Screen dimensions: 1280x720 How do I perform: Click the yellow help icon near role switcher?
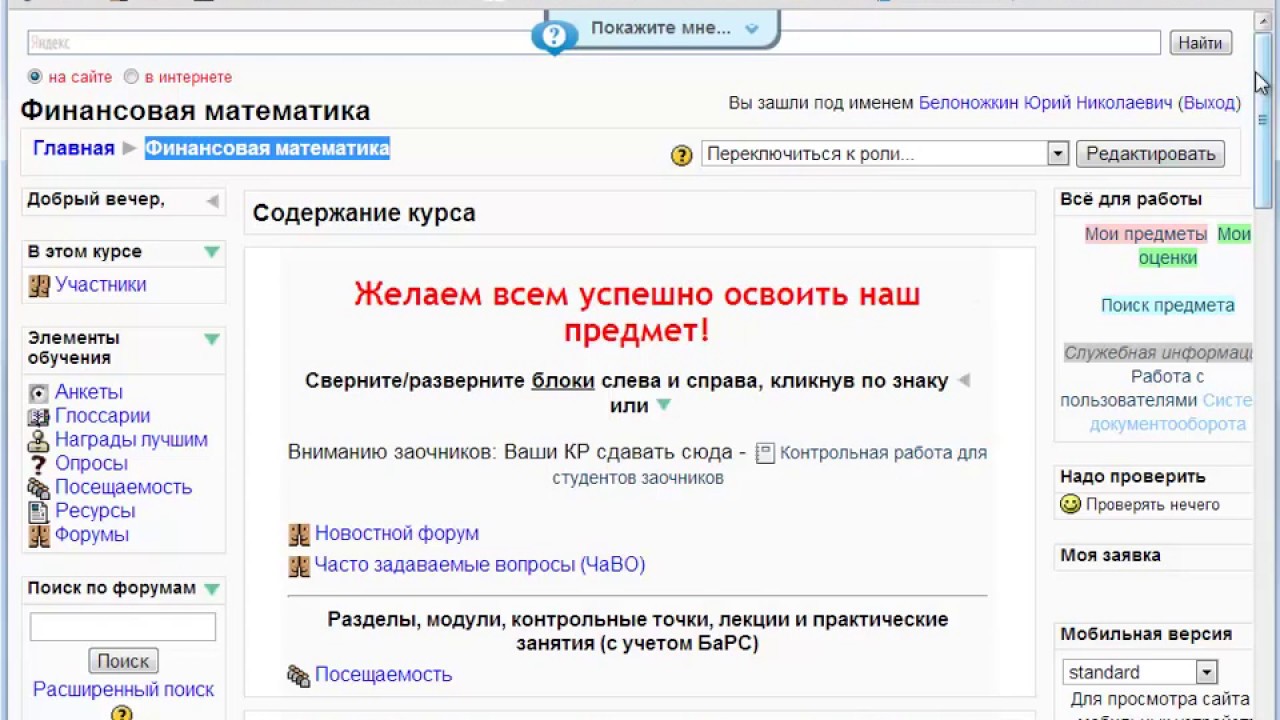682,155
